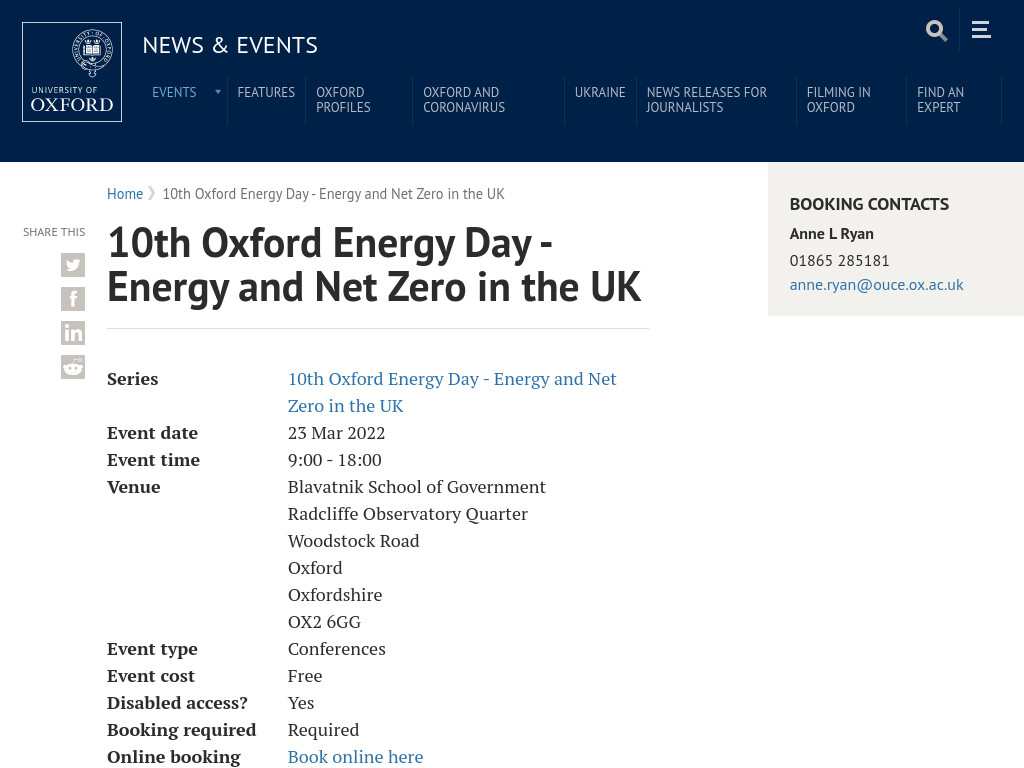Click the postcode OX2 6GG

(x=324, y=622)
